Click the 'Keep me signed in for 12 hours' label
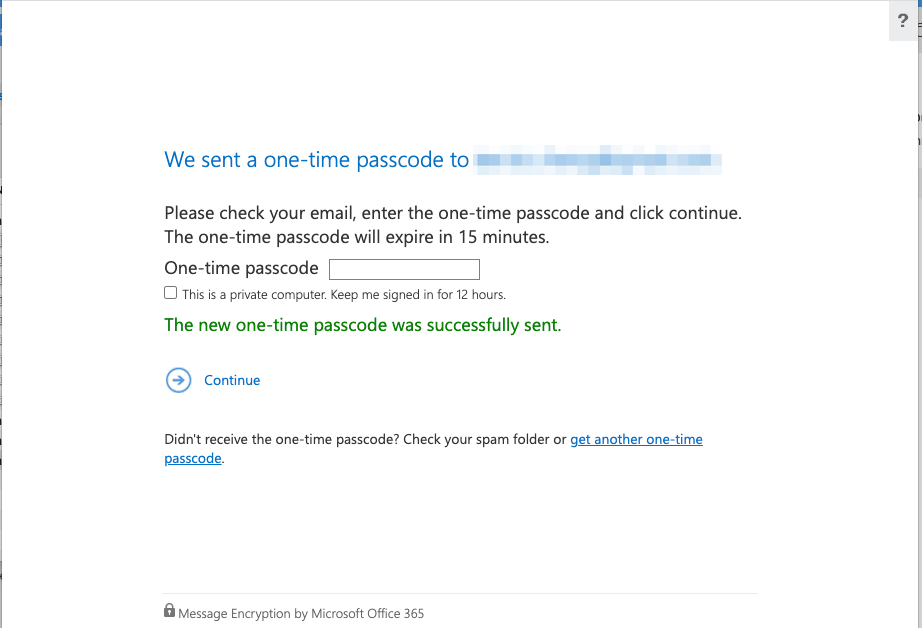This screenshot has width=922, height=628. [343, 295]
